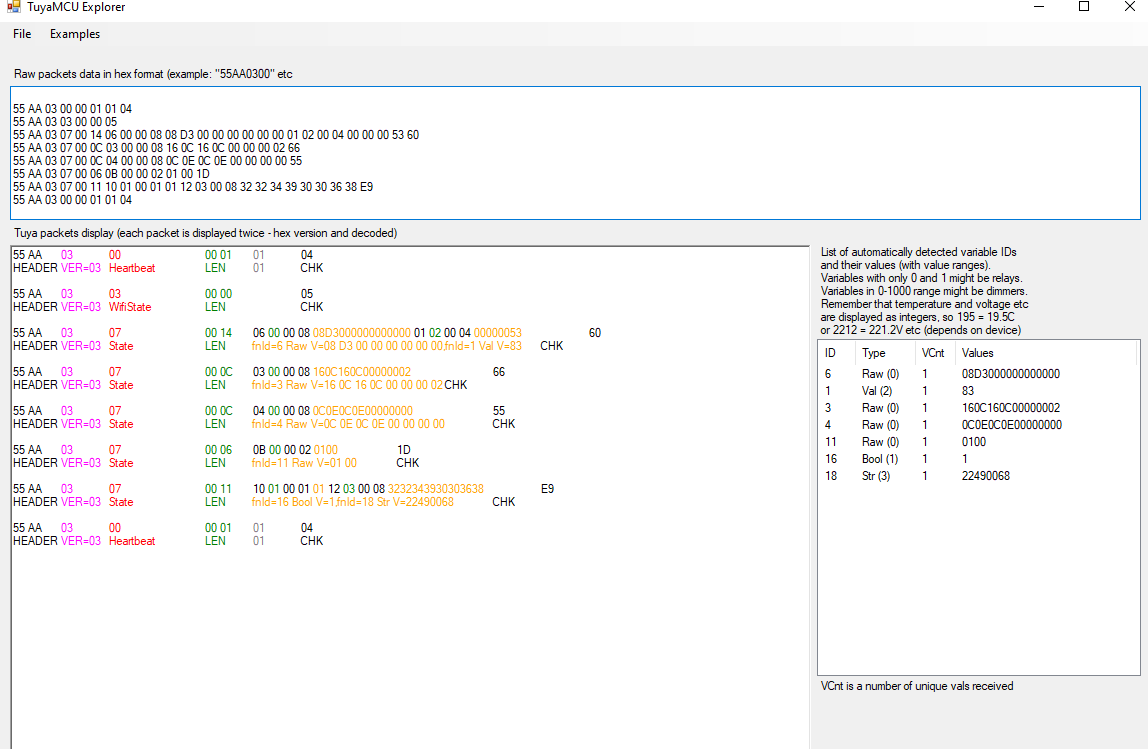Viewport: 1148px width, 749px height.
Task: Select value '0C0E0C0E00000000' in the Values column
Action: click(1011, 425)
